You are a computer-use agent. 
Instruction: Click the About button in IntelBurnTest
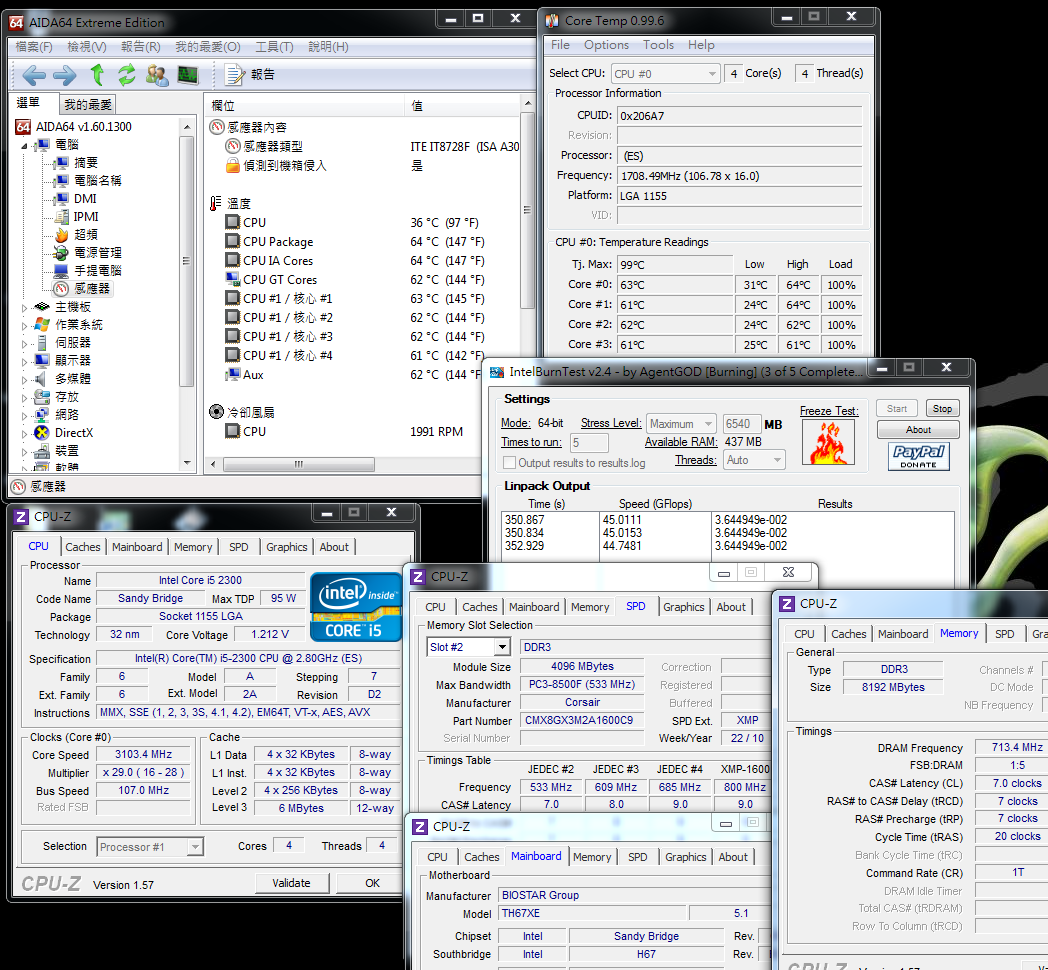click(918, 429)
